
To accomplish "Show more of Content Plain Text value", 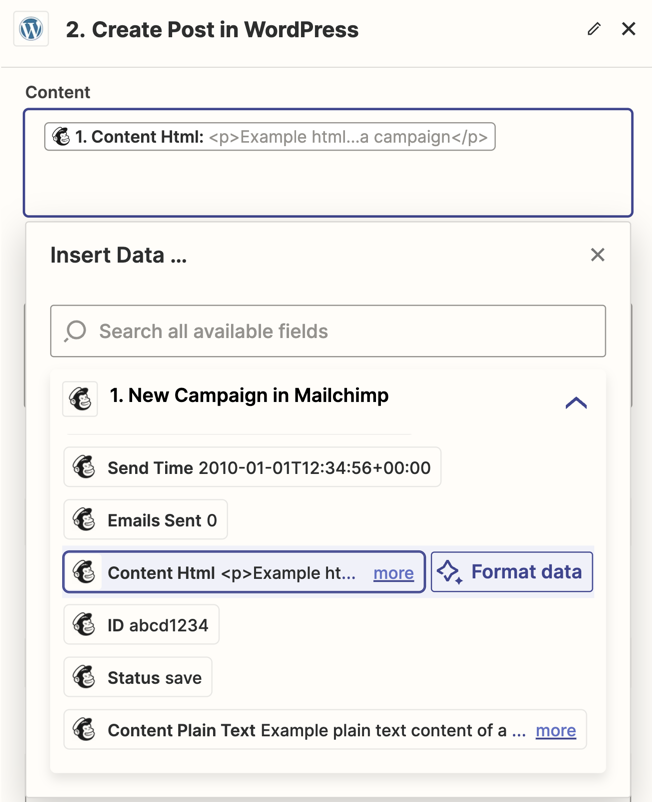I will [555, 730].
